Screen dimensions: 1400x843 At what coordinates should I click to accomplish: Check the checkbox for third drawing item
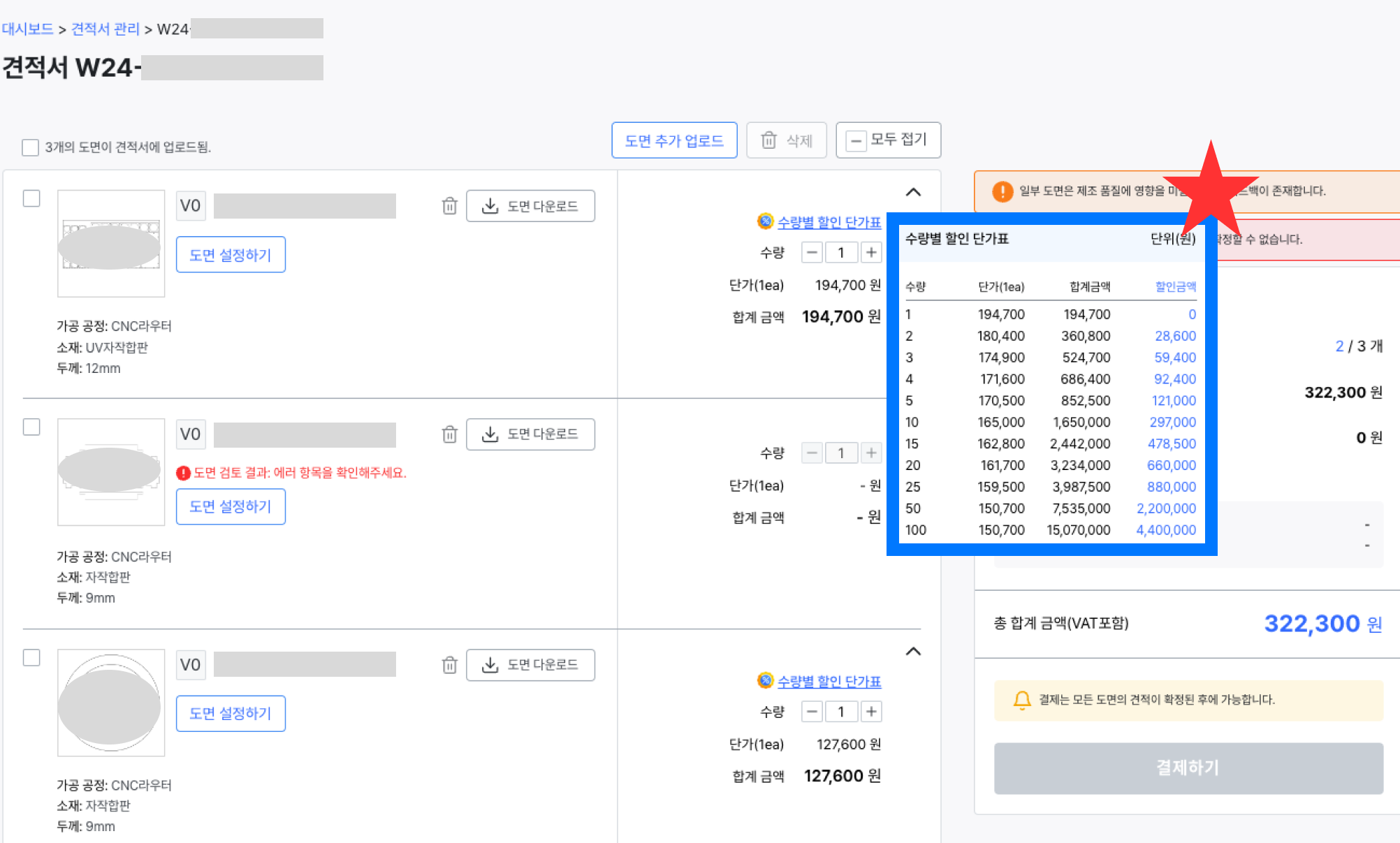[31, 657]
